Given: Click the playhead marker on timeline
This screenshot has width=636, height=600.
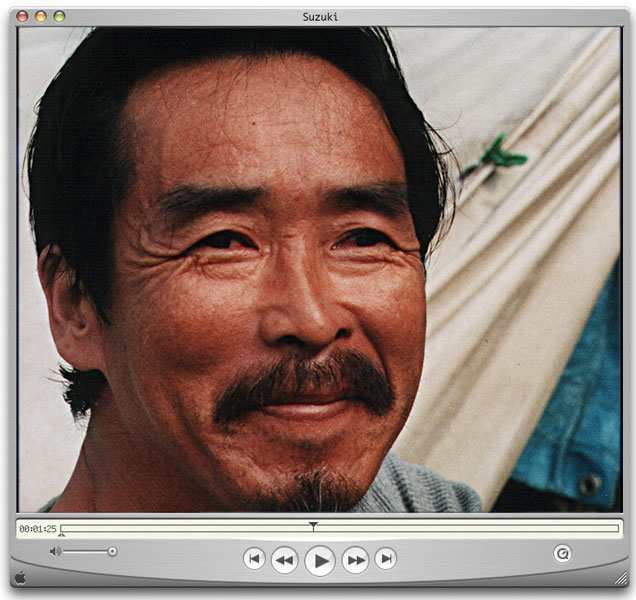Looking at the screenshot, I should coord(313,526).
